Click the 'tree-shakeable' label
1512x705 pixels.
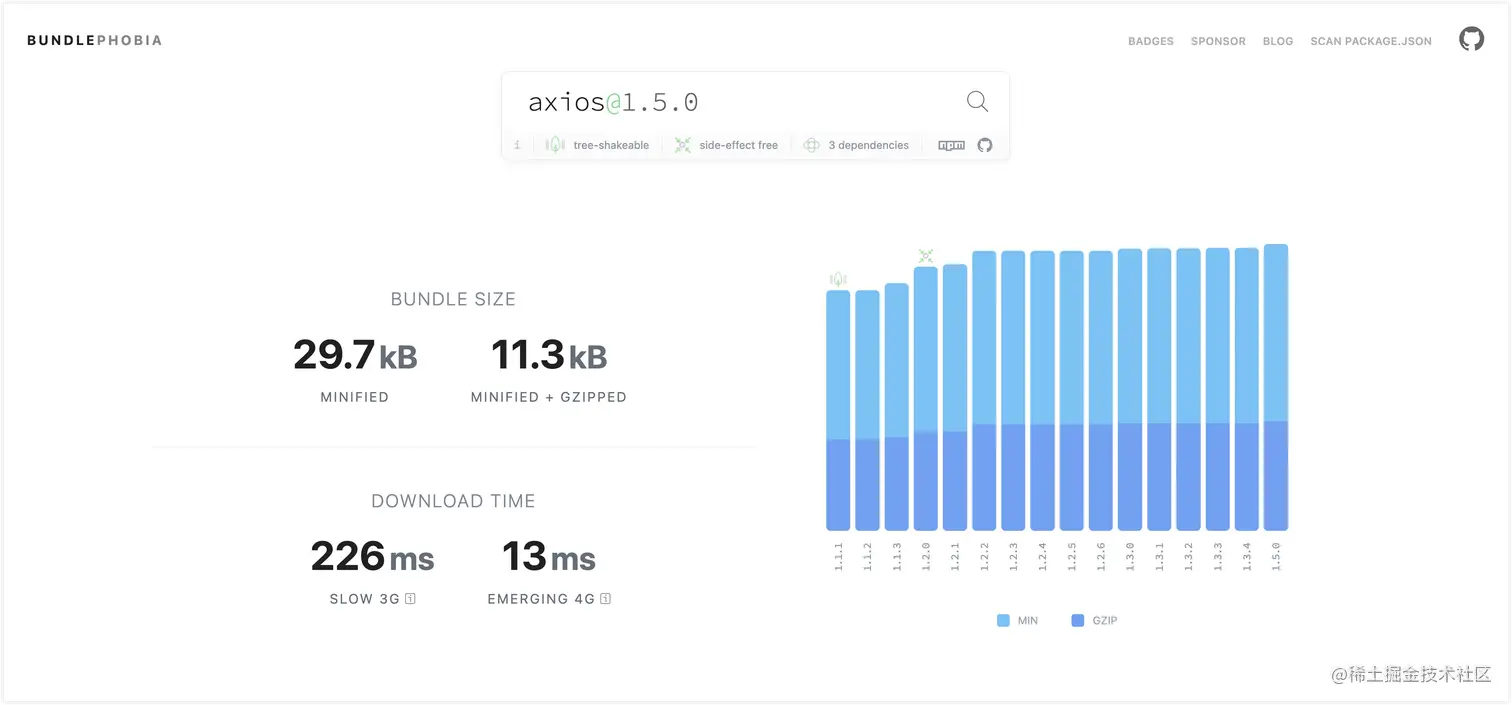pos(611,145)
